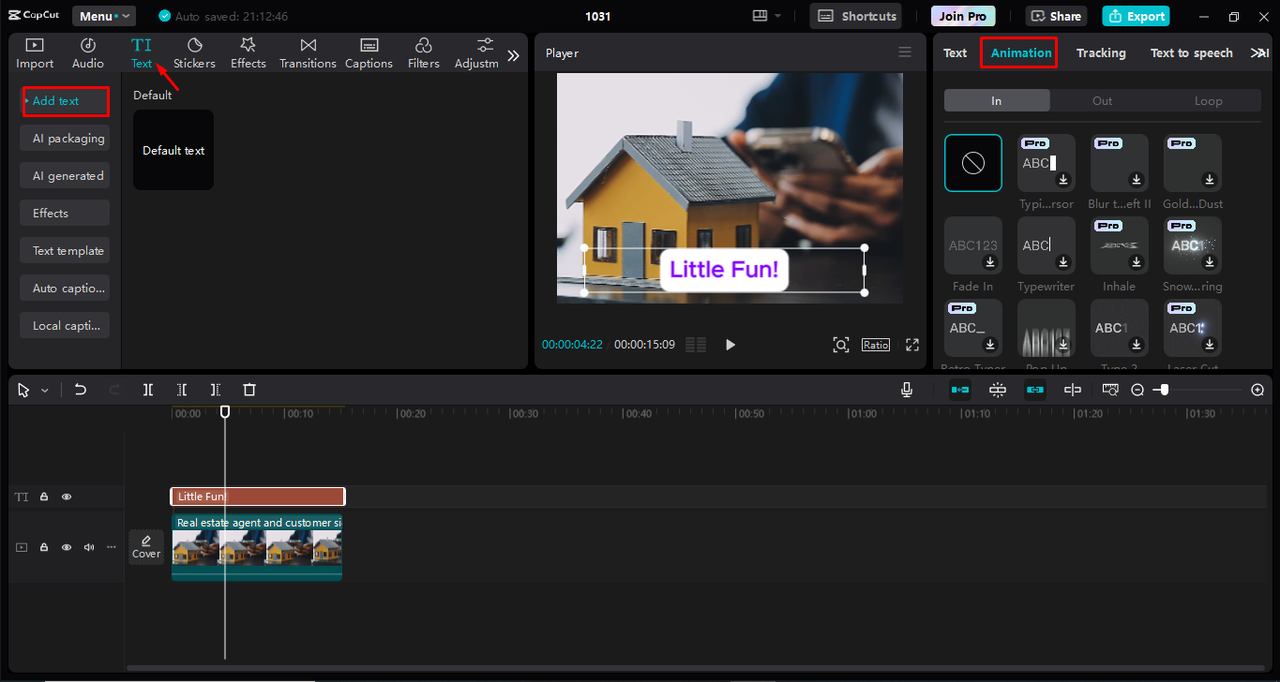Play the video in the player
The image size is (1280, 682).
click(x=730, y=344)
